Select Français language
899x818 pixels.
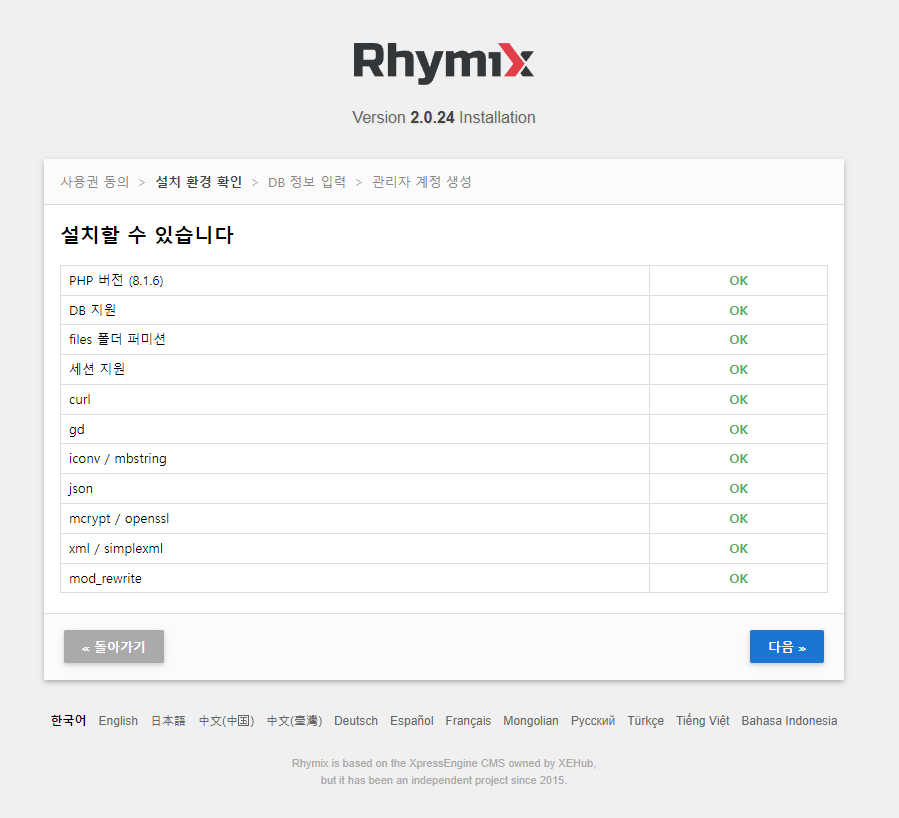coord(468,721)
